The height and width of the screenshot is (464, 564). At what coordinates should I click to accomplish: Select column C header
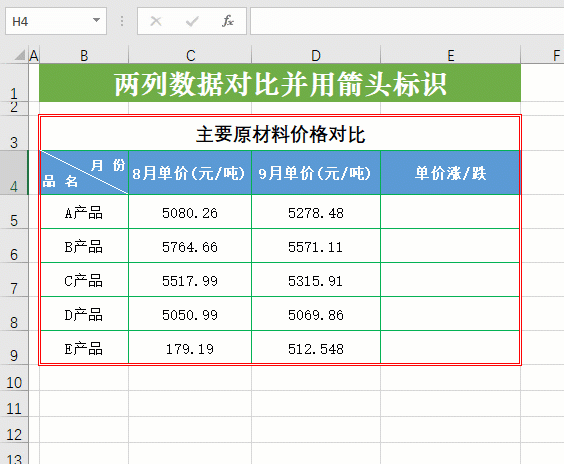click(190, 55)
